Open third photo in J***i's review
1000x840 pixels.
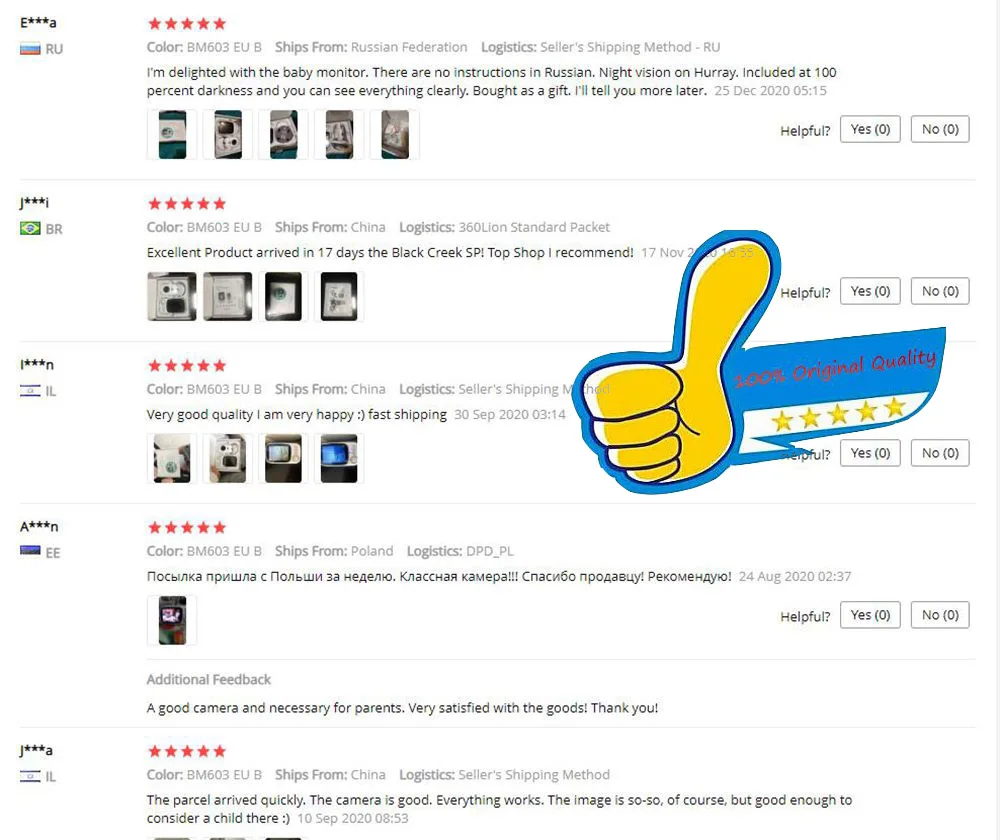click(283, 297)
